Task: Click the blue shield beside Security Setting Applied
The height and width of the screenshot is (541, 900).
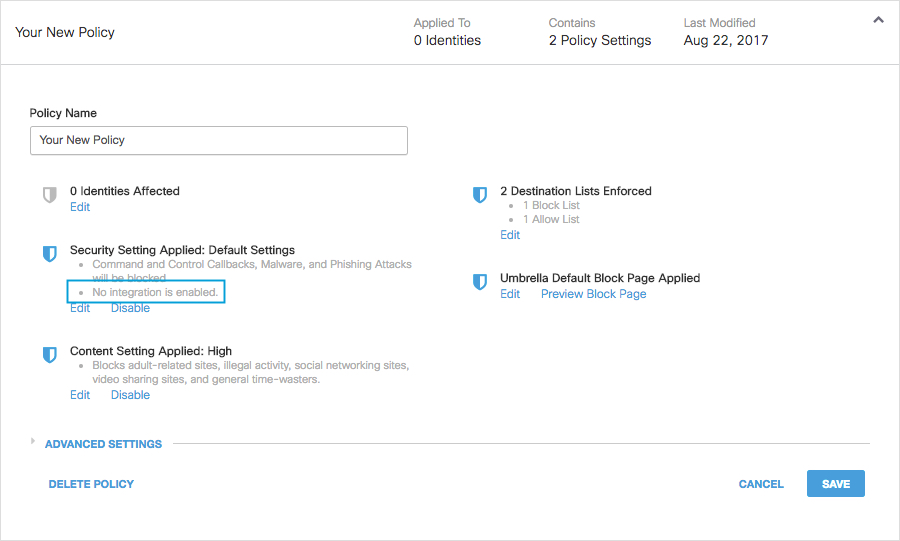Action: (x=50, y=254)
